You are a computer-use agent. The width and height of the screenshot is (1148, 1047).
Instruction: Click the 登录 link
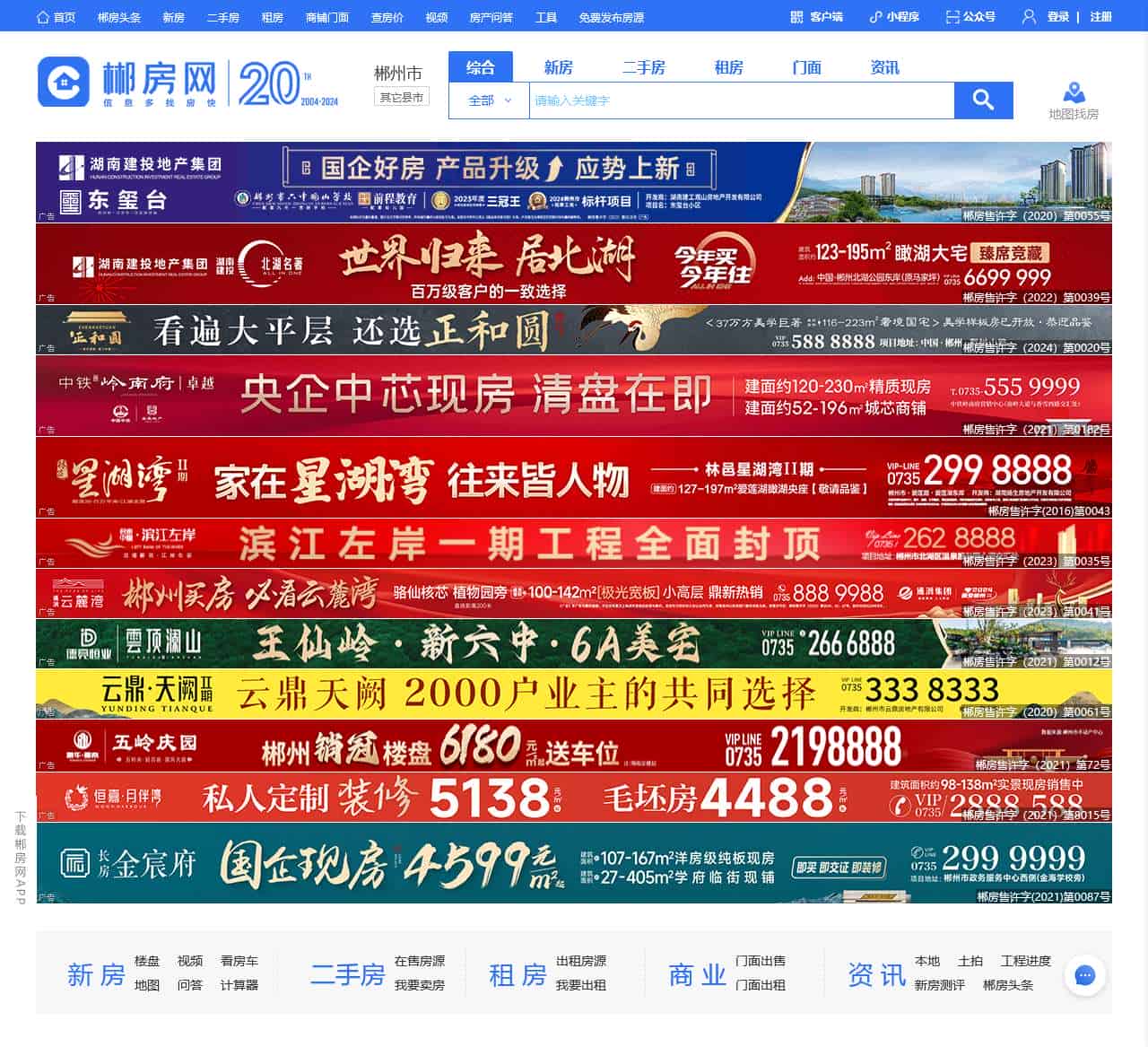tap(1058, 17)
